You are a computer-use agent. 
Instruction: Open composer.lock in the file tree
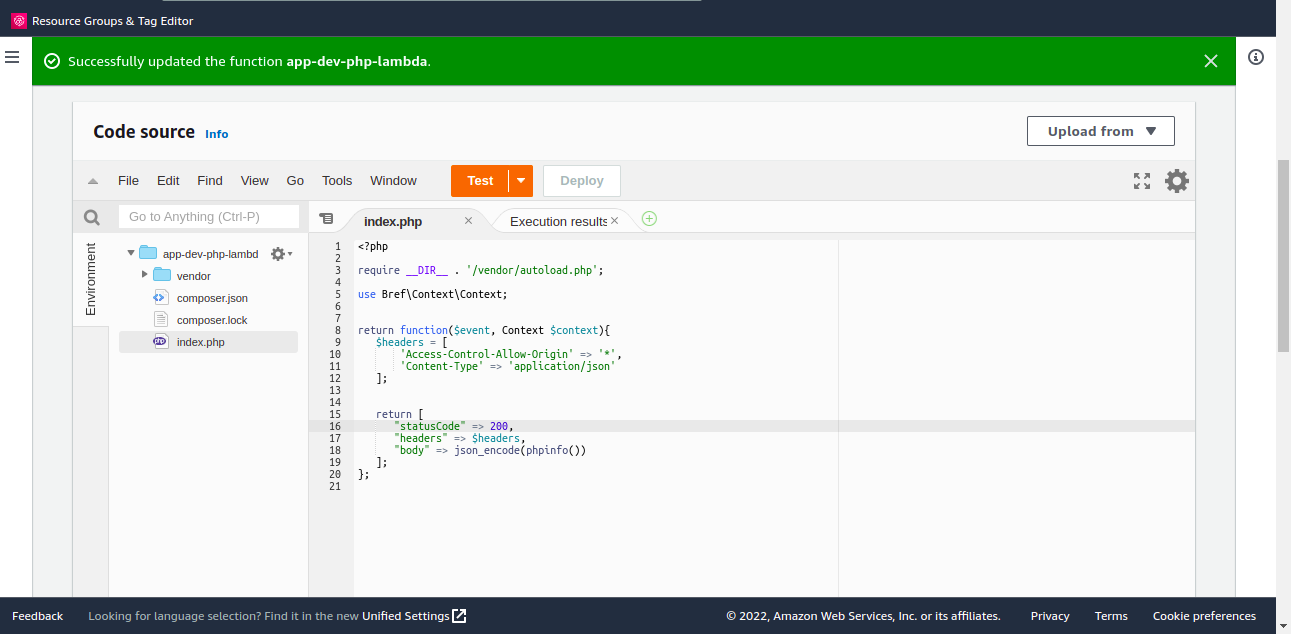point(212,320)
